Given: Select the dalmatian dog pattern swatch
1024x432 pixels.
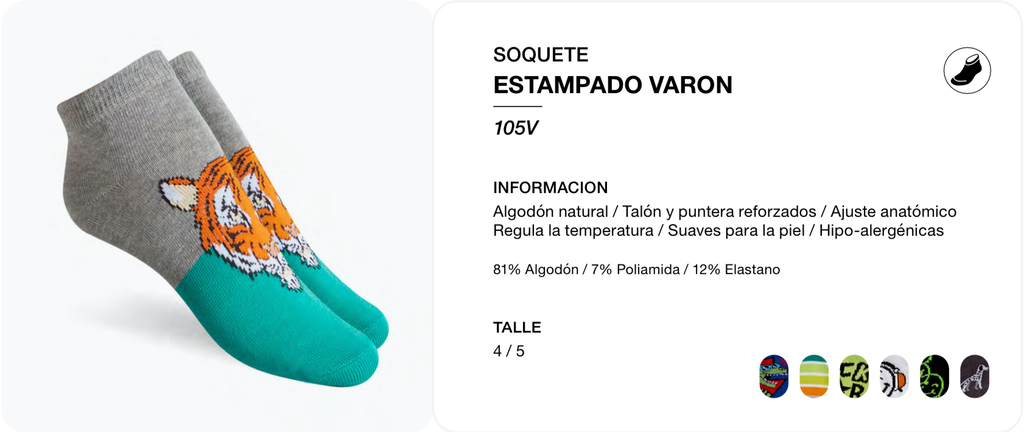Looking at the screenshot, I should [x=974, y=377].
